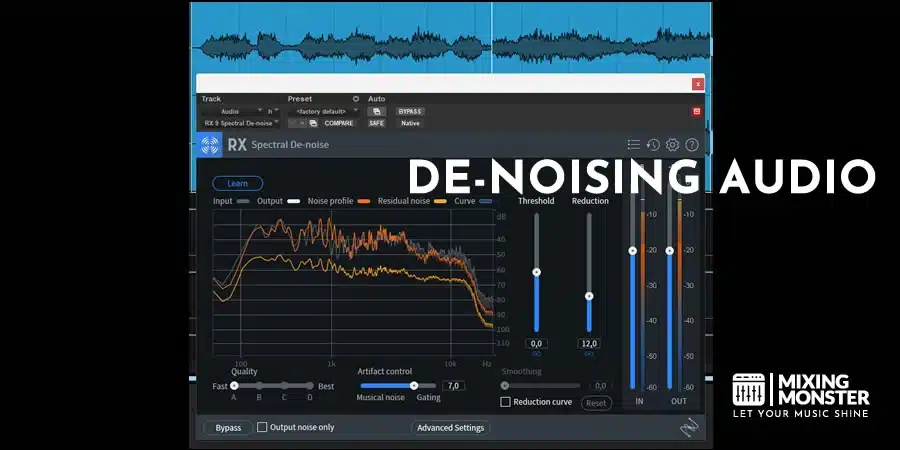The height and width of the screenshot is (450, 900).
Task: Select Quality option B
Action: [x=259, y=386]
